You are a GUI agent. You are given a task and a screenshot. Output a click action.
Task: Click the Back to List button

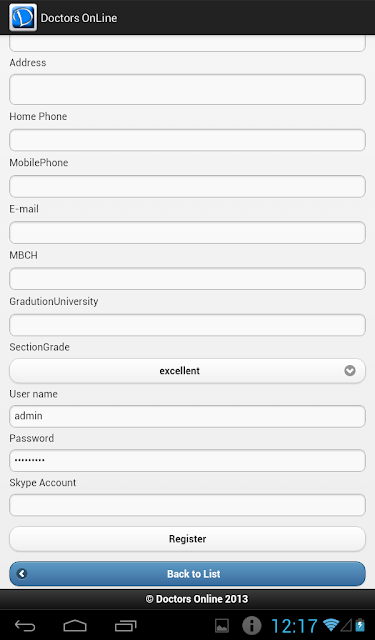pos(187,573)
